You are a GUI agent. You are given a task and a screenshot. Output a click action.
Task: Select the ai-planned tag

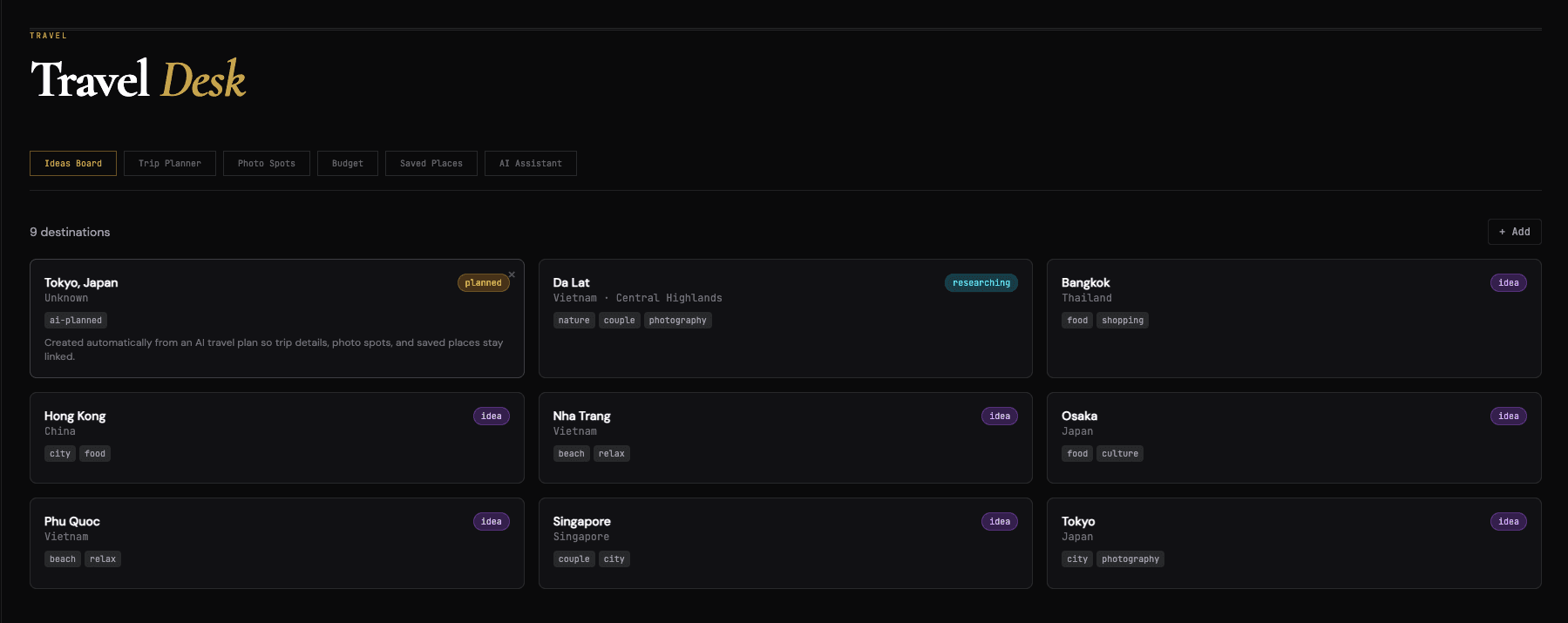[x=76, y=320]
